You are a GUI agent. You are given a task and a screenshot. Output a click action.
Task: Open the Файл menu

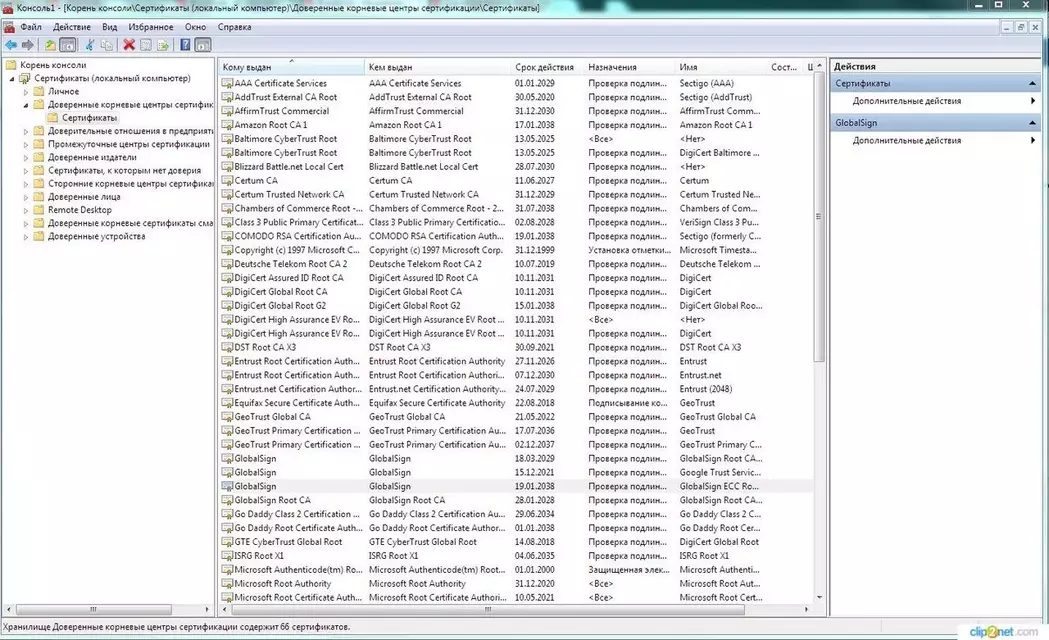31,27
